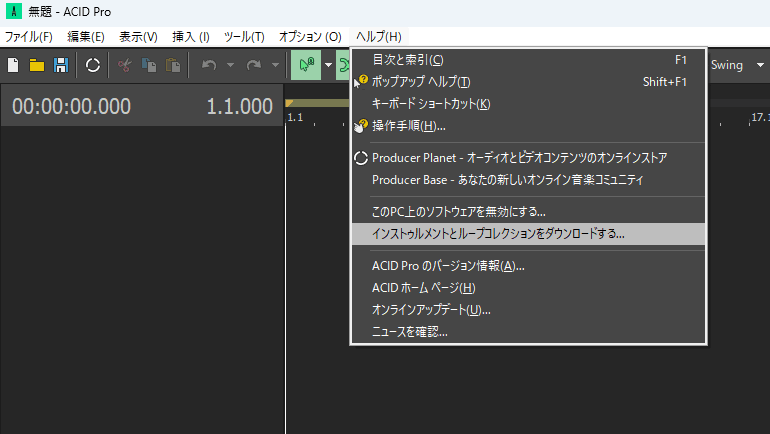Expand the edit tool selector dropdown arrow
This screenshot has width=770, height=434.
pos(328,65)
